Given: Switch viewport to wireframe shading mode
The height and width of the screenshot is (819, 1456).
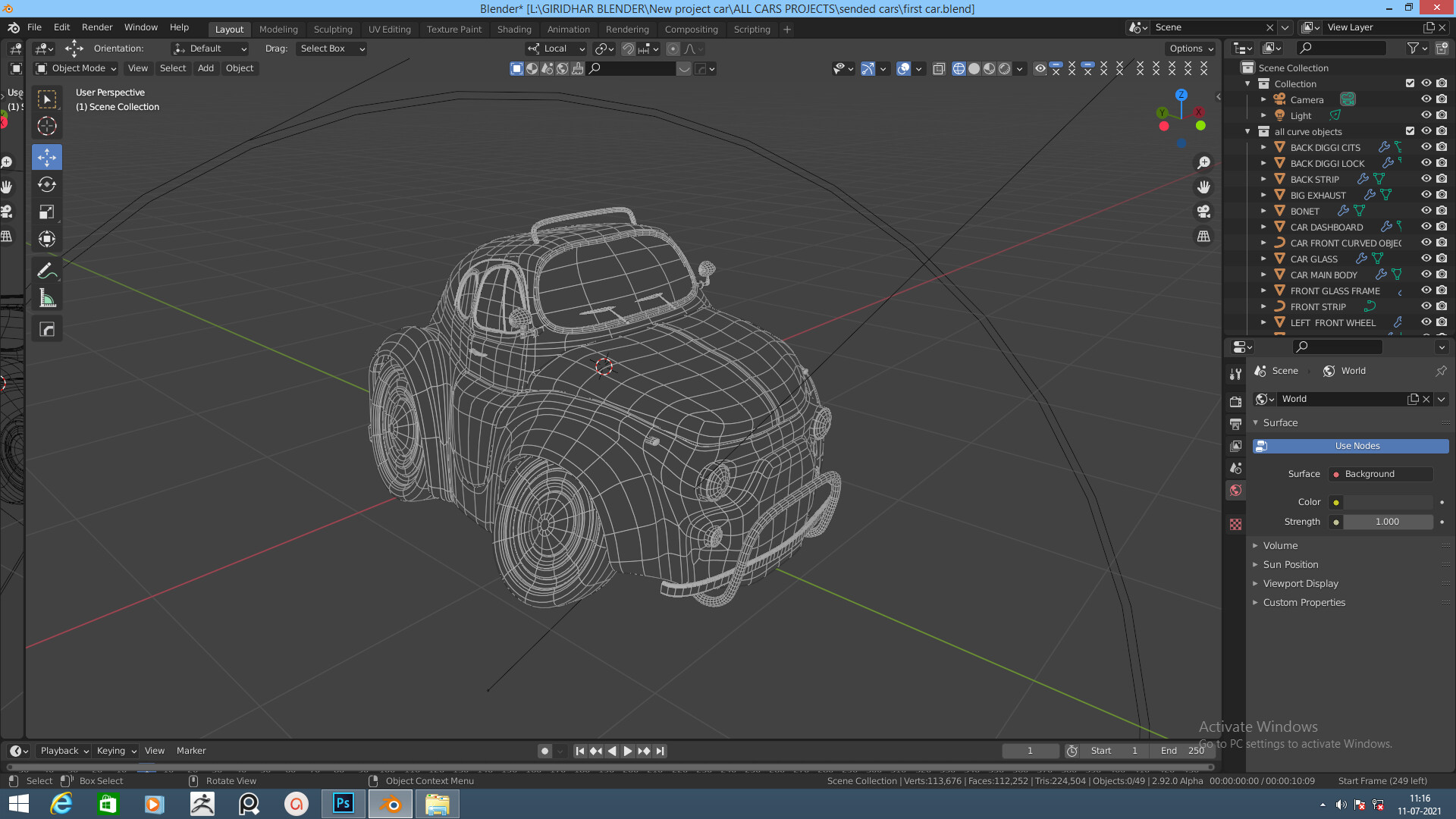Looking at the screenshot, I should (x=959, y=68).
